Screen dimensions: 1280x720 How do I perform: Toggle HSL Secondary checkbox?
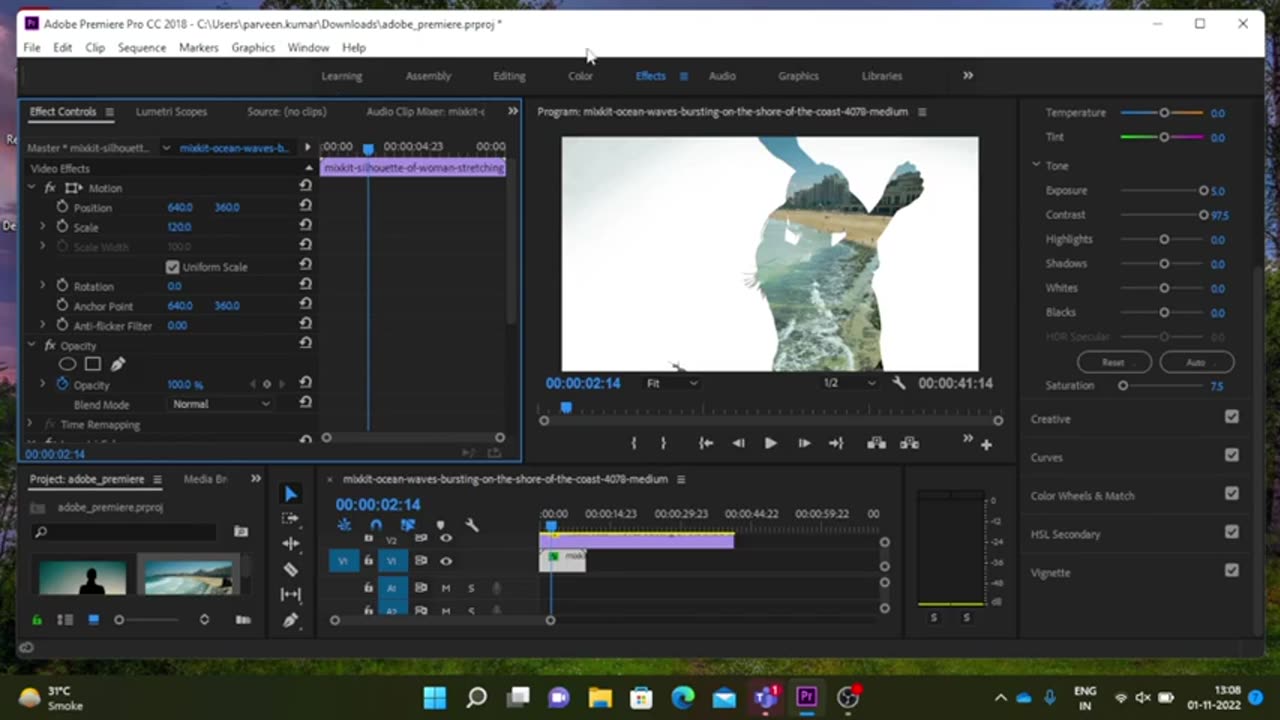coord(1231,532)
